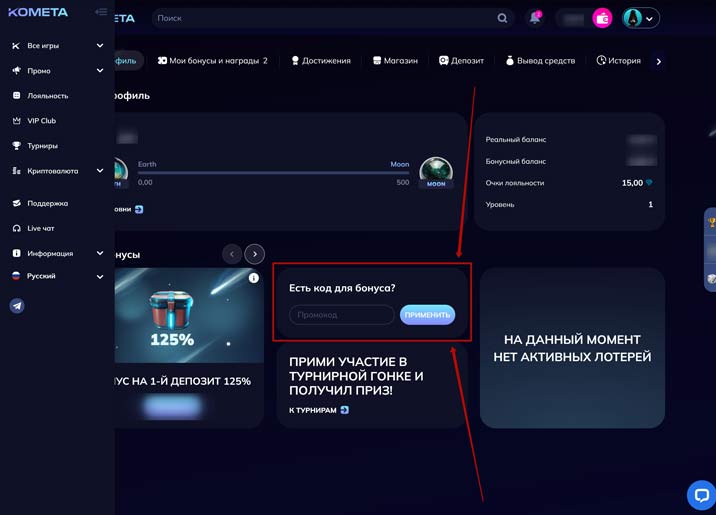Click the search magnifier icon
Screen dimensions: 716x515
(x=502, y=18)
